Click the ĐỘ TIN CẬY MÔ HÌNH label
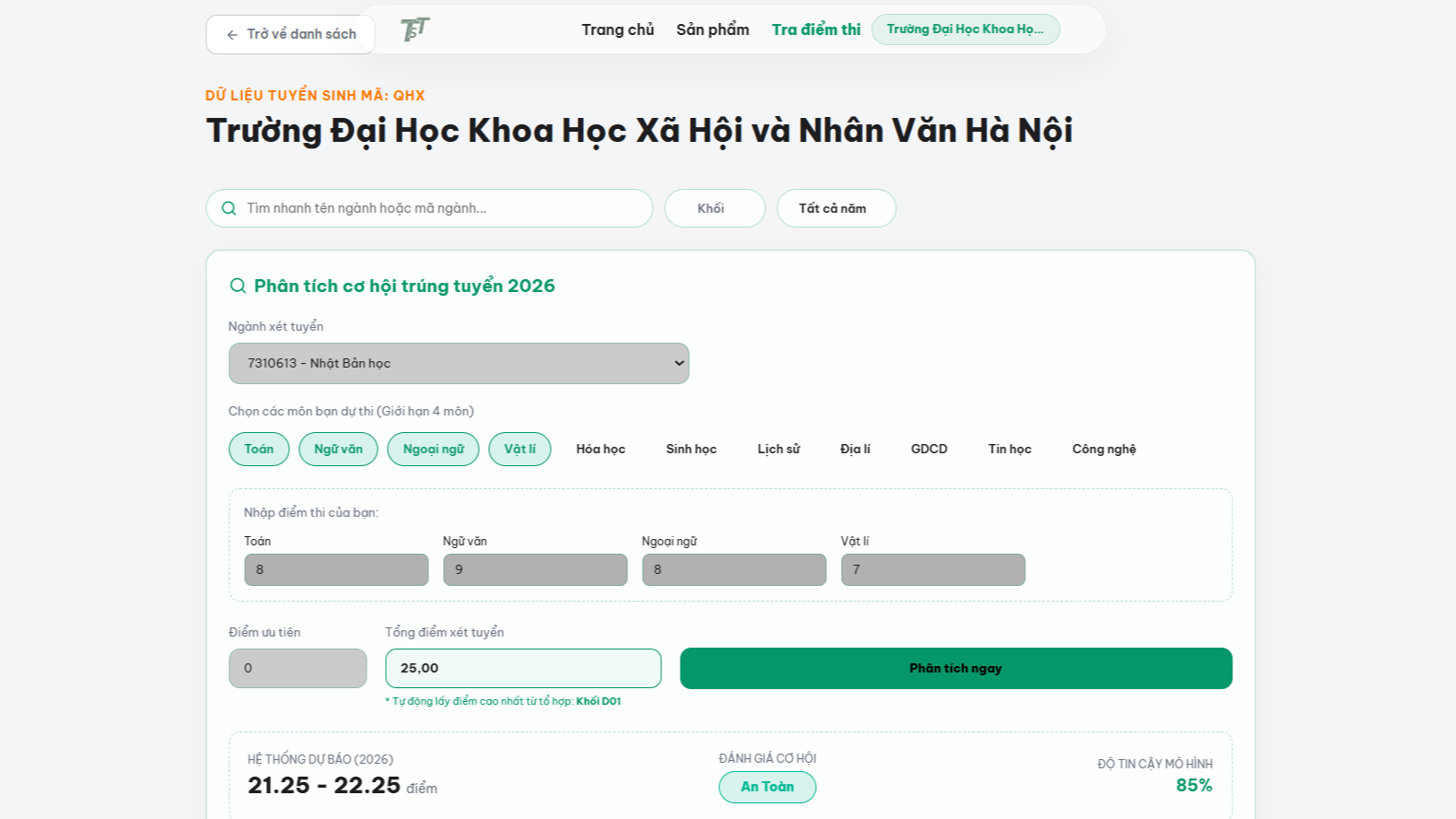 click(1155, 764)
